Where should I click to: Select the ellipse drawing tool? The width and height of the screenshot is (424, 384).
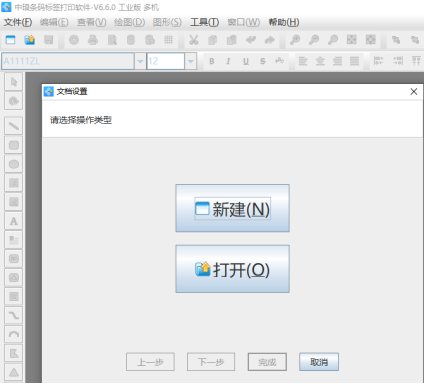tap(14, 164)
